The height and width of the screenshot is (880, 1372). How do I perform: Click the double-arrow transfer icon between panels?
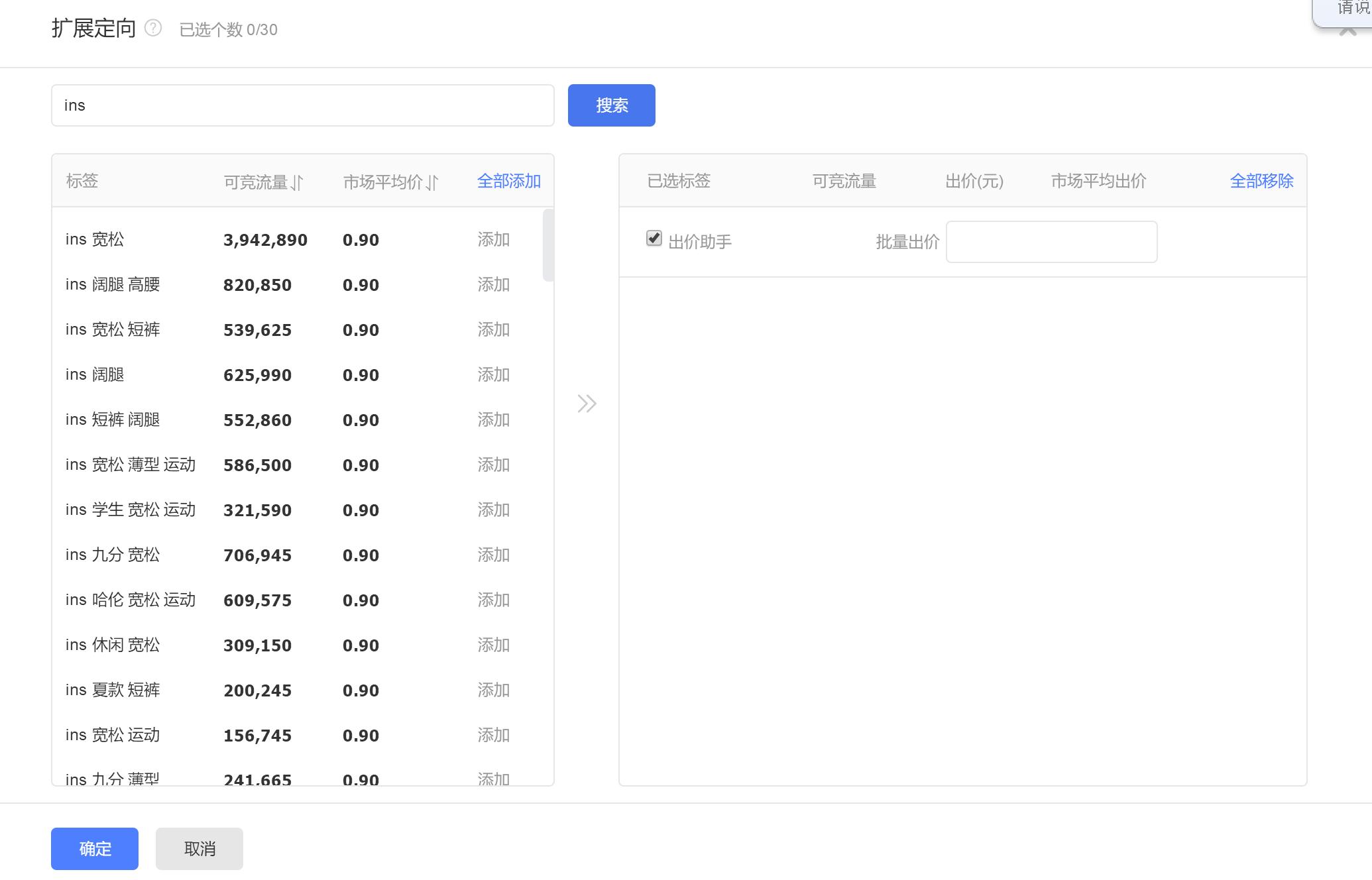586,403
